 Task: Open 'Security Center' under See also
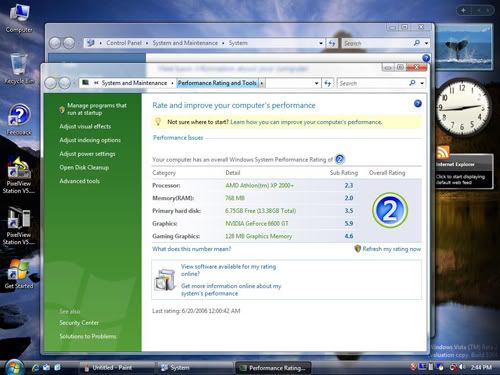point(79,323)
